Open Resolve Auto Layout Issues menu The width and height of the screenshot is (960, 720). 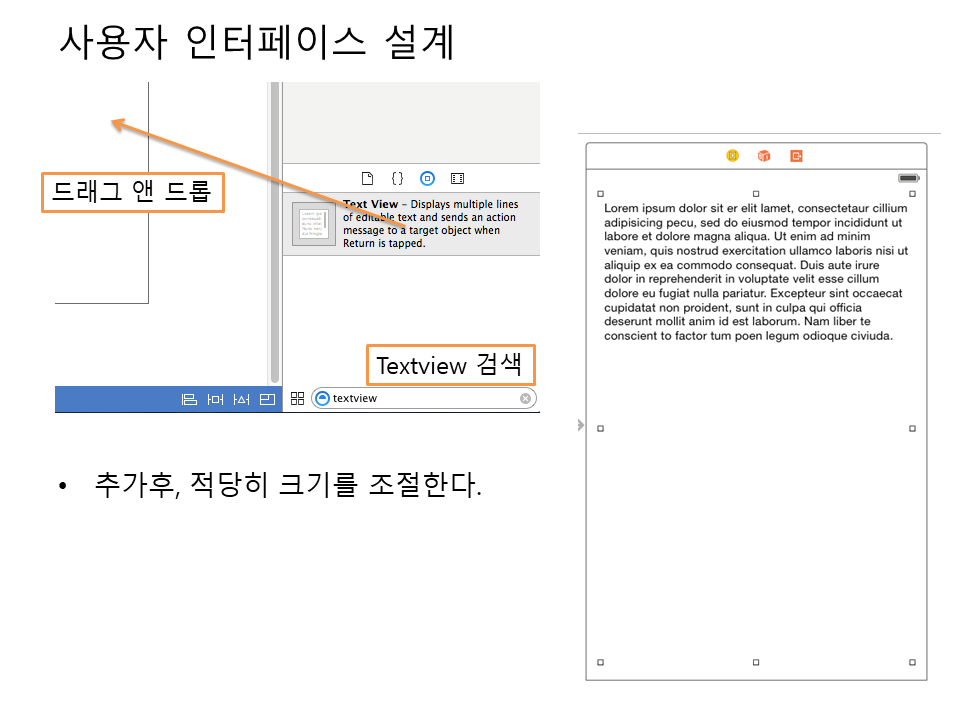click(241, 399)
